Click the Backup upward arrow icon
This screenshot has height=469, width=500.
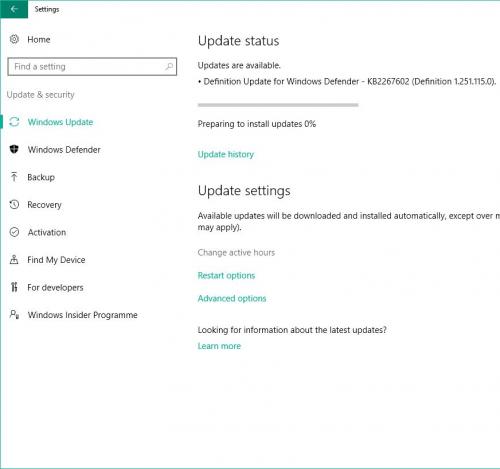click(14, 177)
